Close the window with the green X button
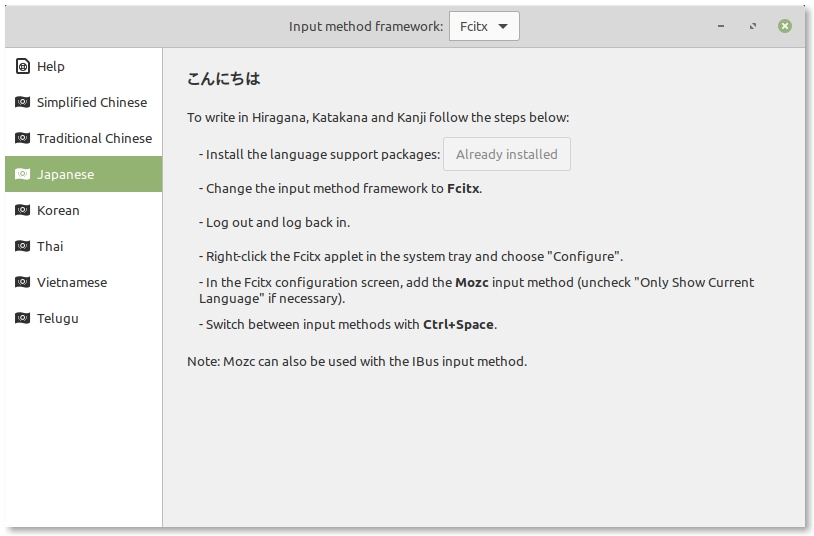The height and width of the screenshot is (536, 814). coord(785,26)
